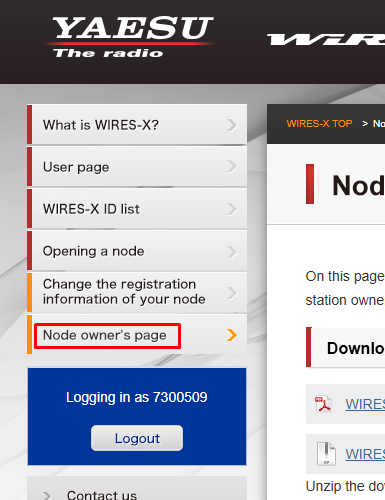
Task: Open the What is WIRES-X? menu item
Action: coord(137,125)
